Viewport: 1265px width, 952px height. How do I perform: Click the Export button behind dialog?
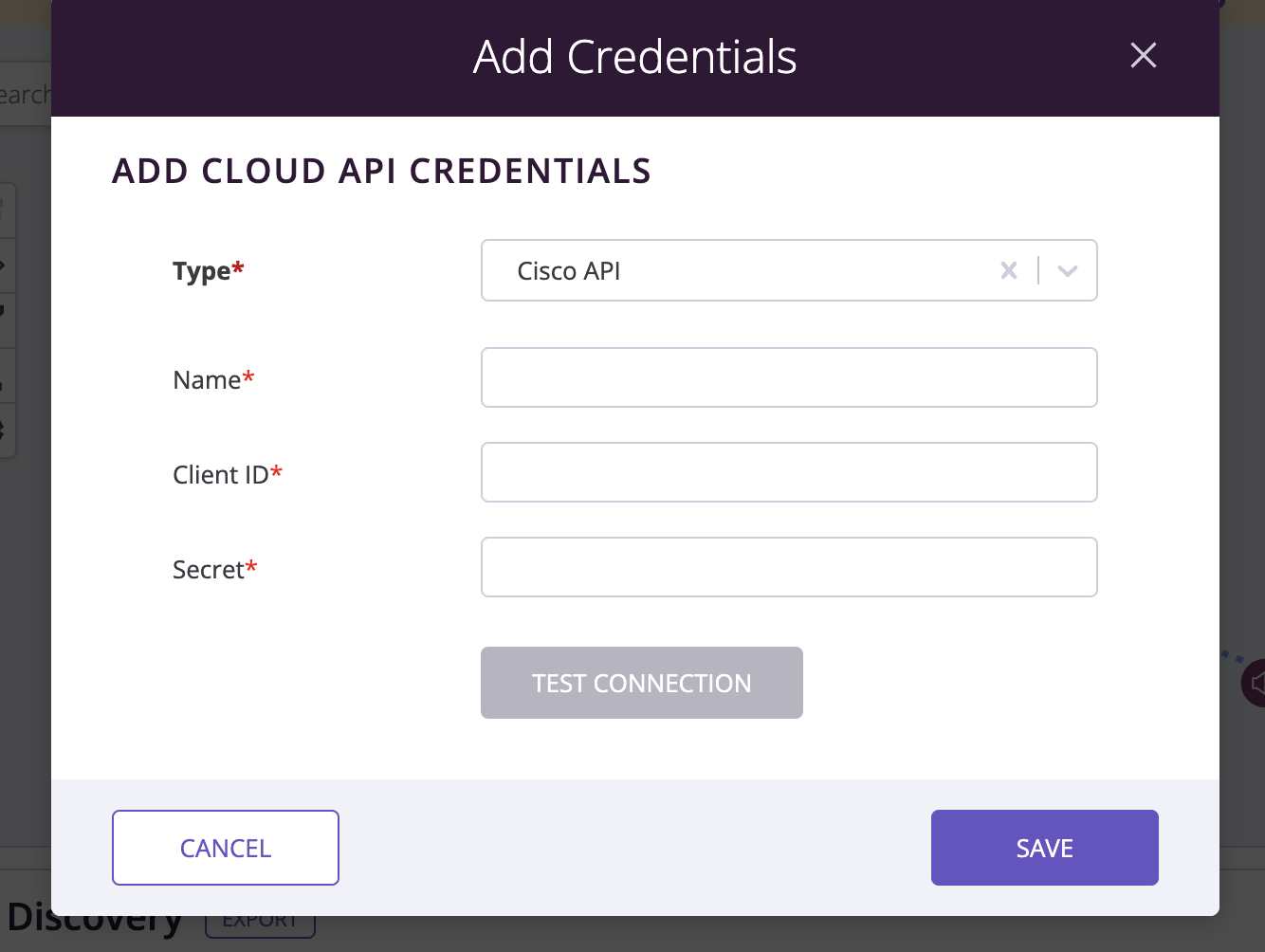click(260, 926)
